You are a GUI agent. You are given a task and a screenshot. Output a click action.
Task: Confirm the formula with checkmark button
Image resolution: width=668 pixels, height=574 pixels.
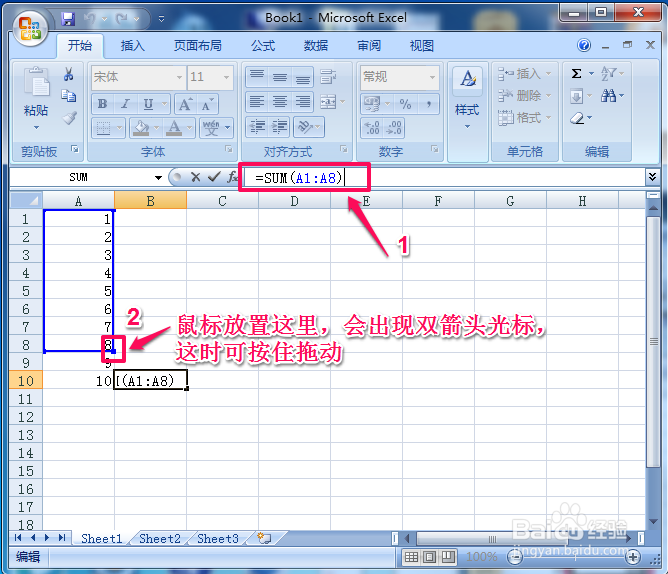(214, 177)
